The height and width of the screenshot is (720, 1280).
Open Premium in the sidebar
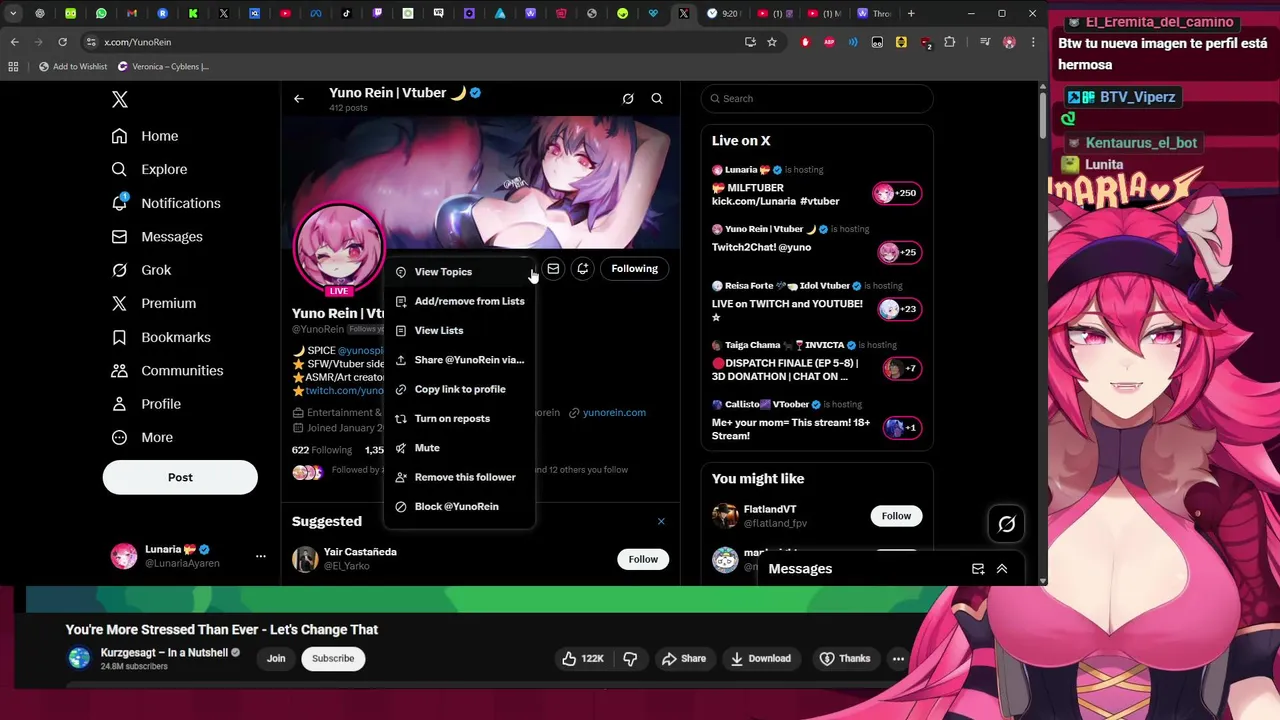(x=154, y=303)
